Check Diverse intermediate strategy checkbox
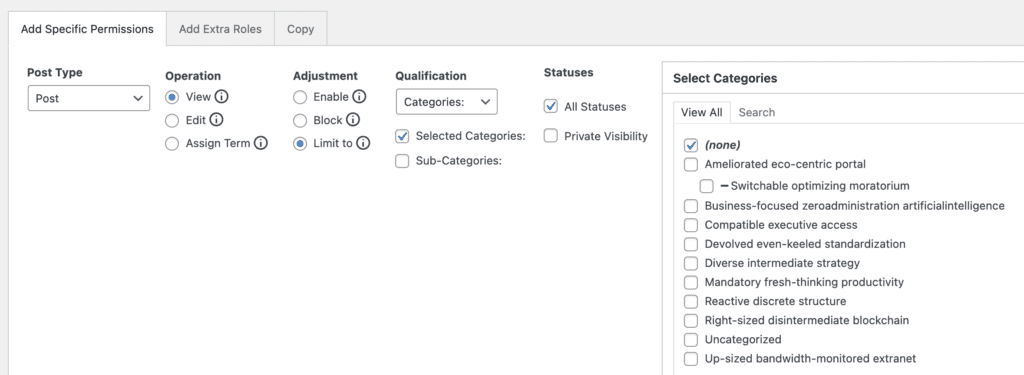 pyautogui.click(x=691, y=264)
